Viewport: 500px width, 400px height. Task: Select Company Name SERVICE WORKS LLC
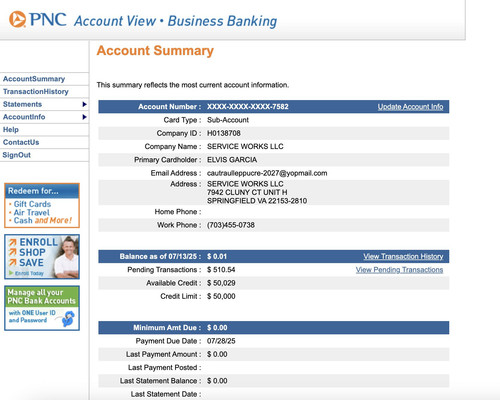point(245,147)
